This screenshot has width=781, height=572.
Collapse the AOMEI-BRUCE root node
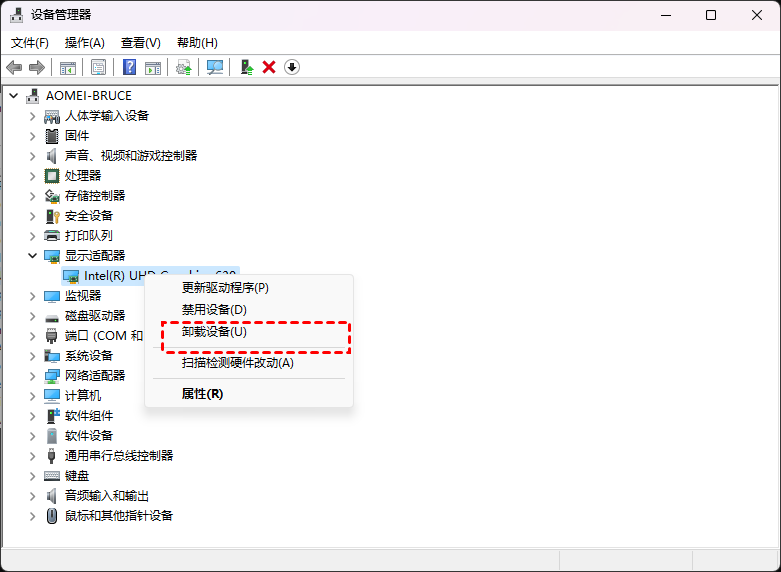coord(13,96)
